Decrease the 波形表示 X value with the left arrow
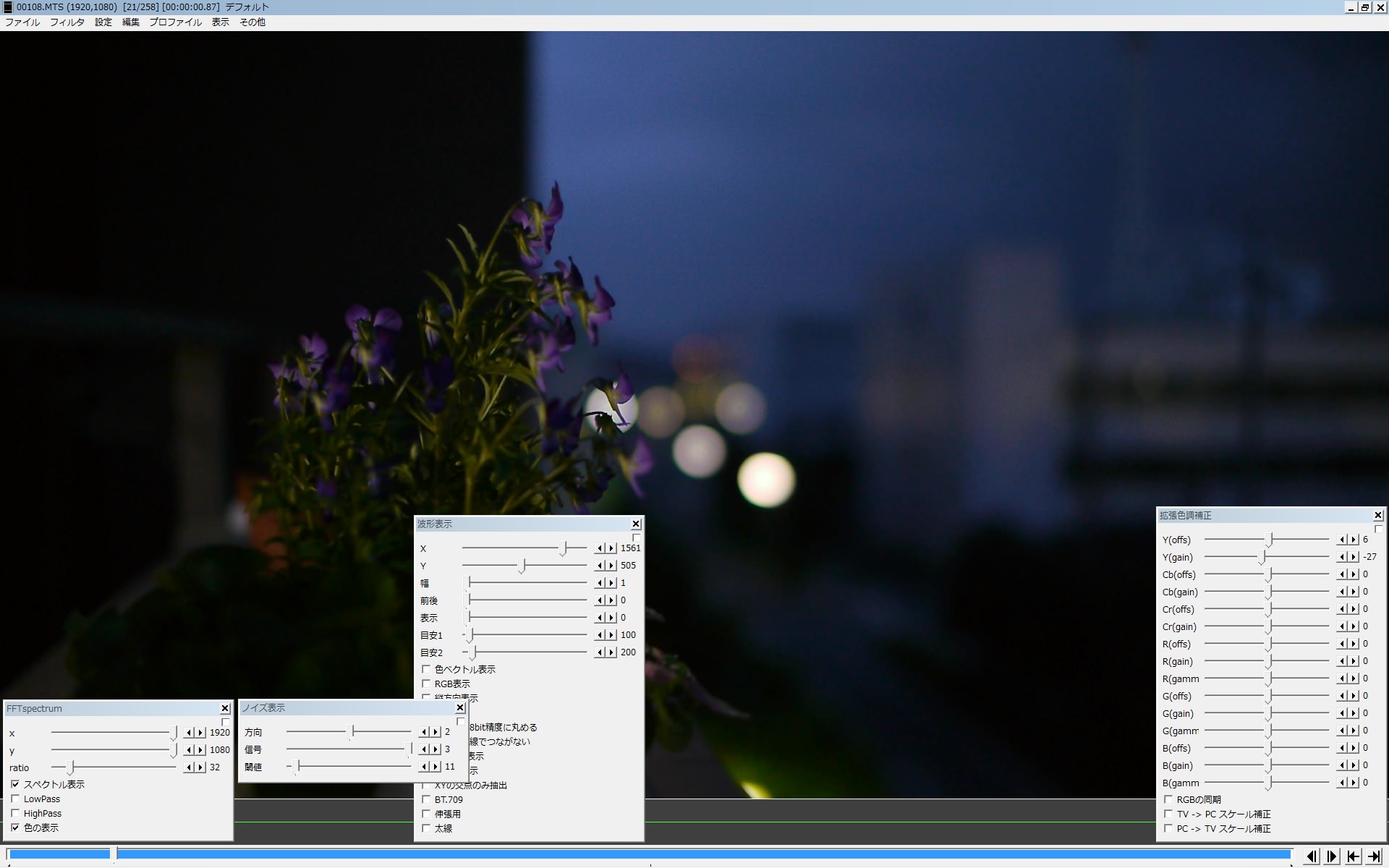Screen dimensions: 1389x868 (599, 548)
